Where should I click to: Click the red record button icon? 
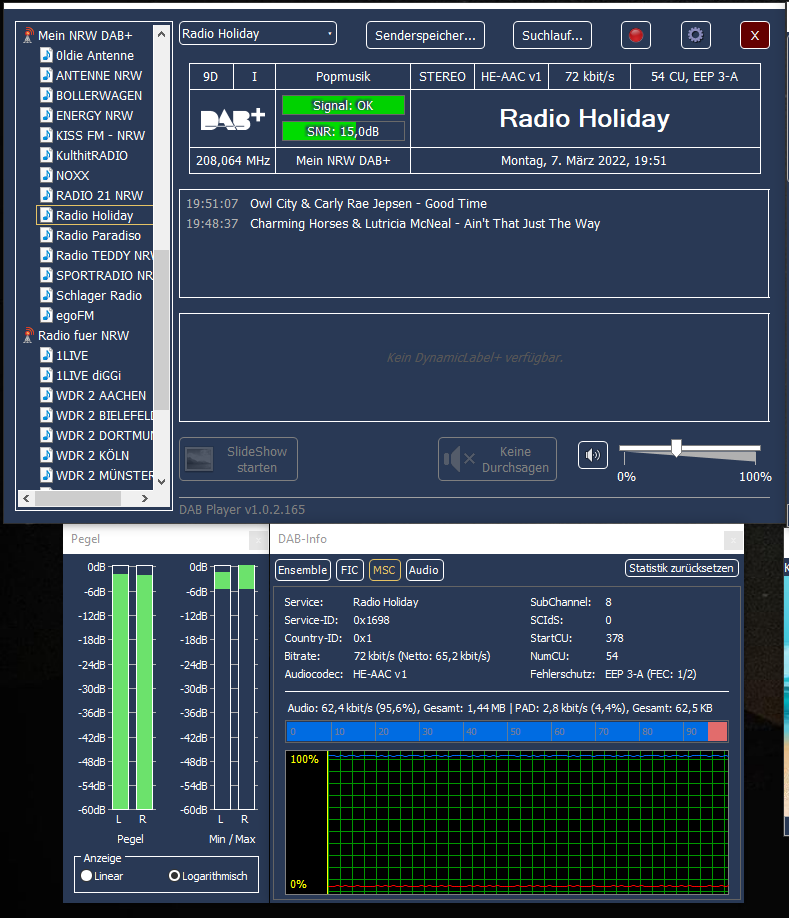(635, 36)
